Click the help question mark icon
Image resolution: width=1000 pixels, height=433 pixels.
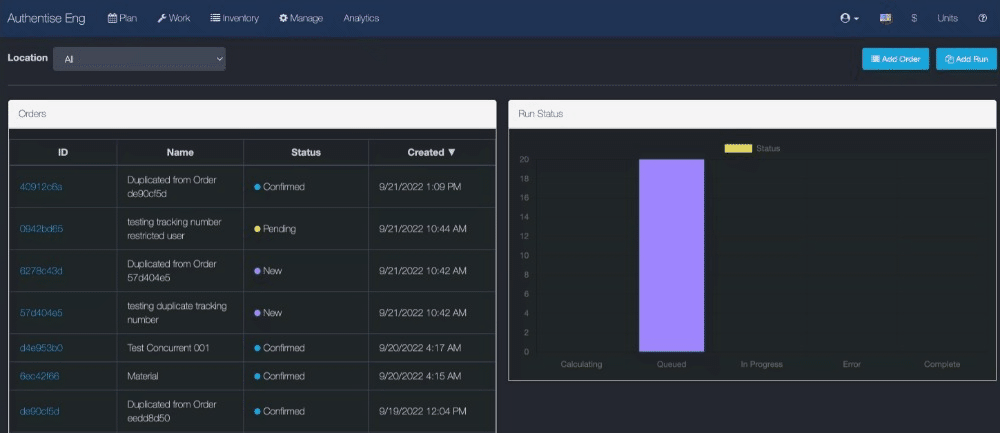click(982, 18)
